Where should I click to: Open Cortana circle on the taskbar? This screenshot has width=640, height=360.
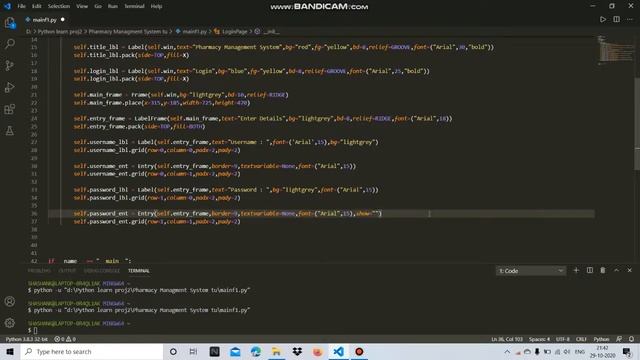coord(173,351)
